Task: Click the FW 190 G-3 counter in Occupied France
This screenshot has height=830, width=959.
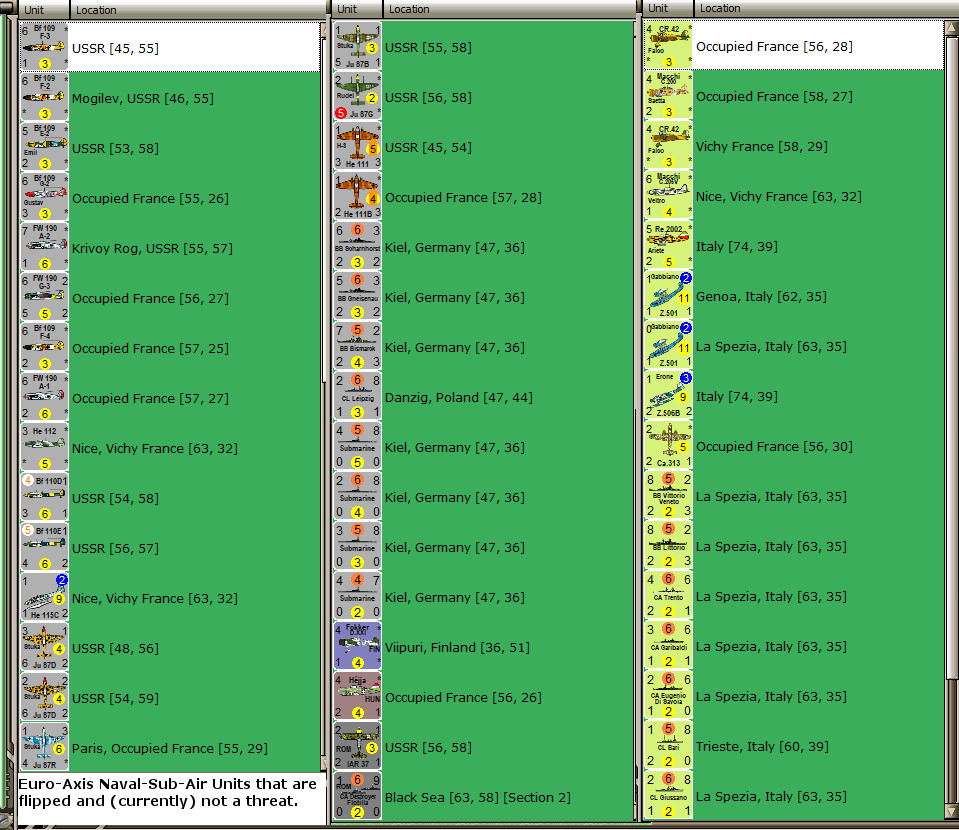Action: pyautogui.click(x=44, y=297)
